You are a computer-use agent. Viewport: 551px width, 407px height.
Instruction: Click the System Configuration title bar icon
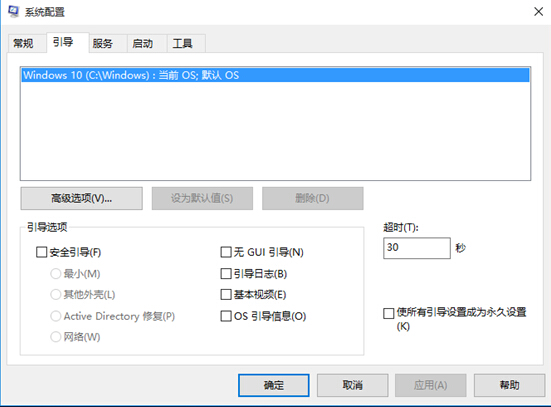tap(13, 12)
